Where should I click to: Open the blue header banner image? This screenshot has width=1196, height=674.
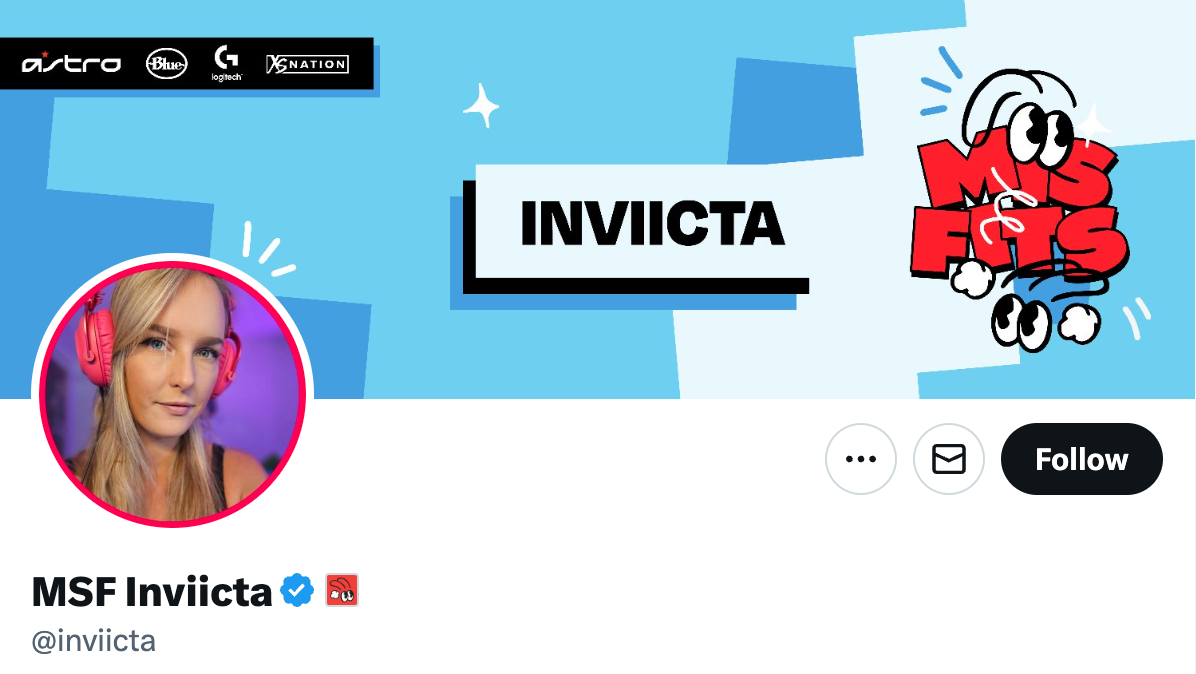(598, 199)
